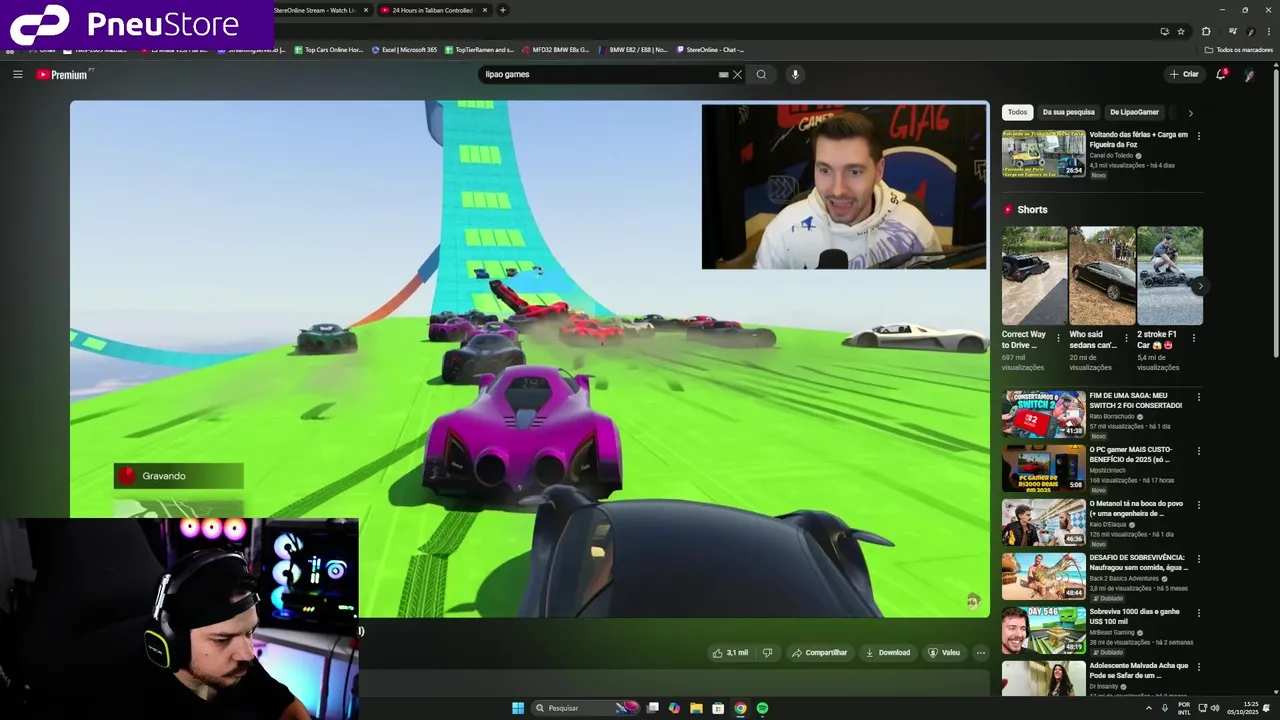
Task: Open Windows Start menu
Action: tap(517, 708)
